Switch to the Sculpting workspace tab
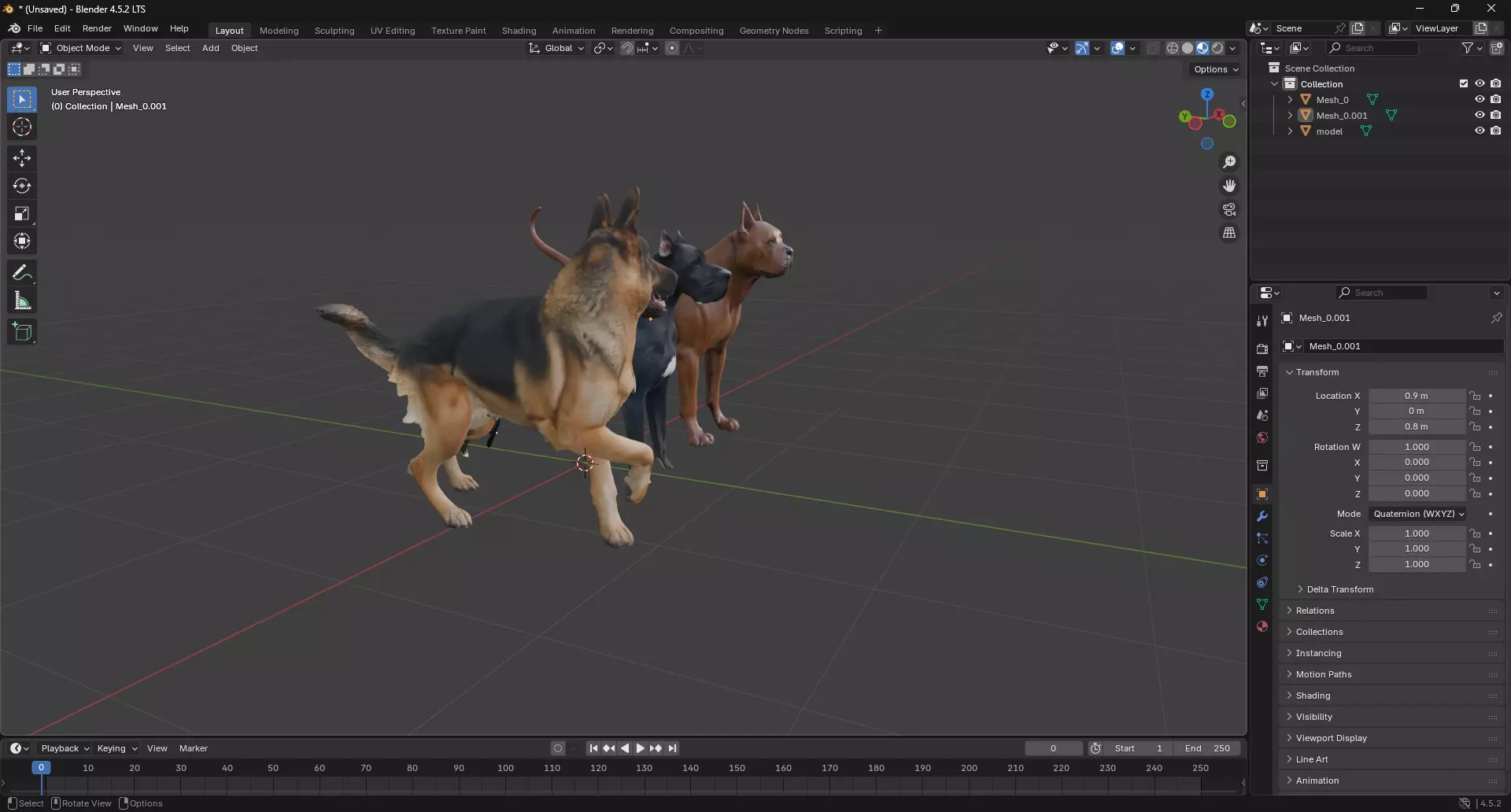This screenshot has height=812, width=1511. click(334, 31)
